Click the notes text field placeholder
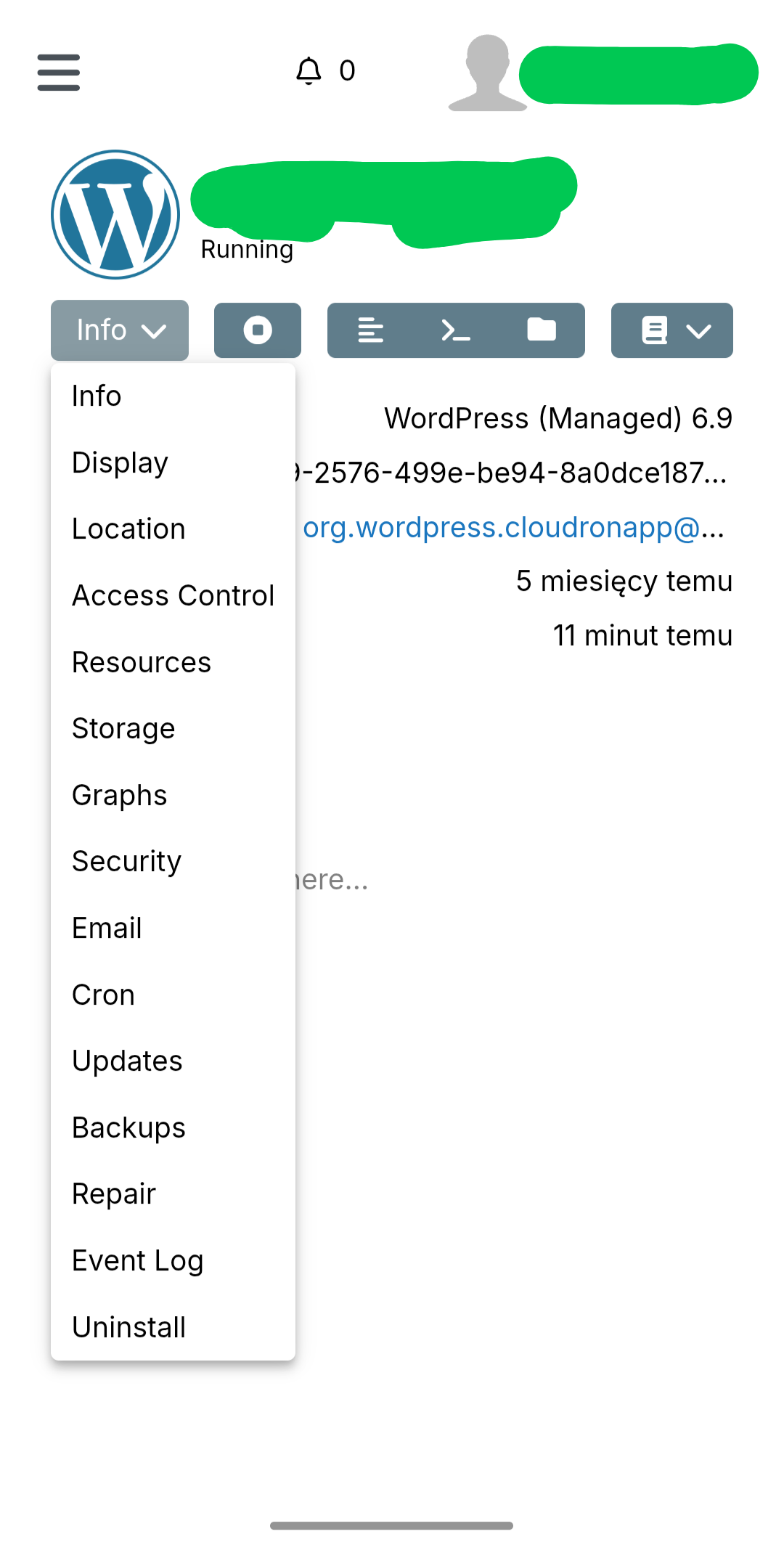The height and width of the screenshot is (1550, 784). [334, 880]
